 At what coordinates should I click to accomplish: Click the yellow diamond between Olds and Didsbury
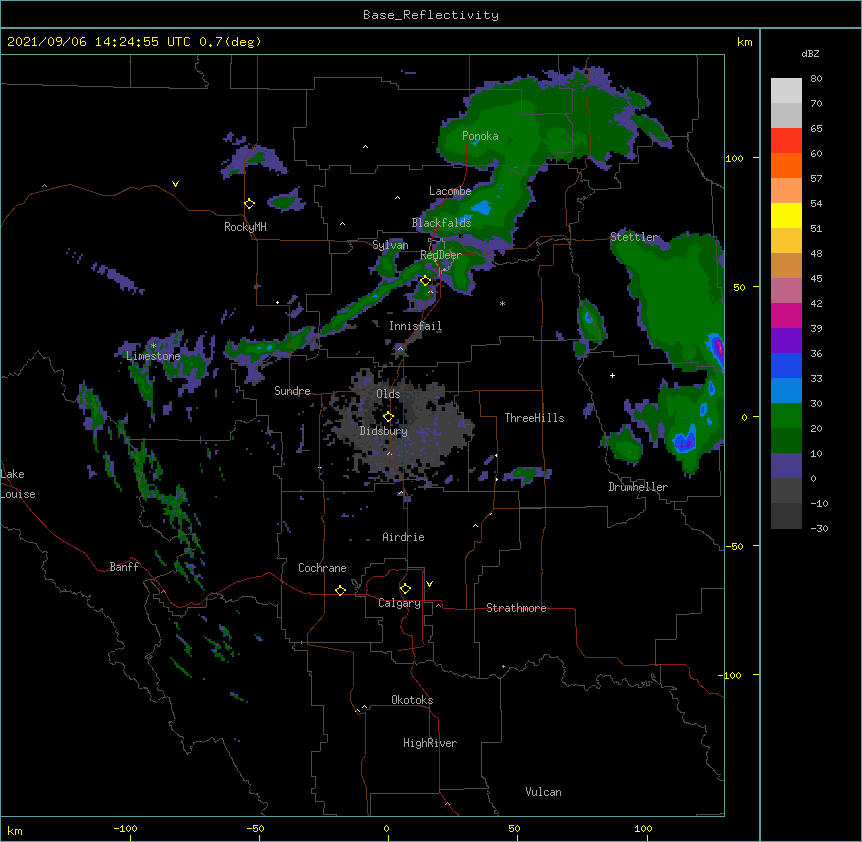click(388, 416)
